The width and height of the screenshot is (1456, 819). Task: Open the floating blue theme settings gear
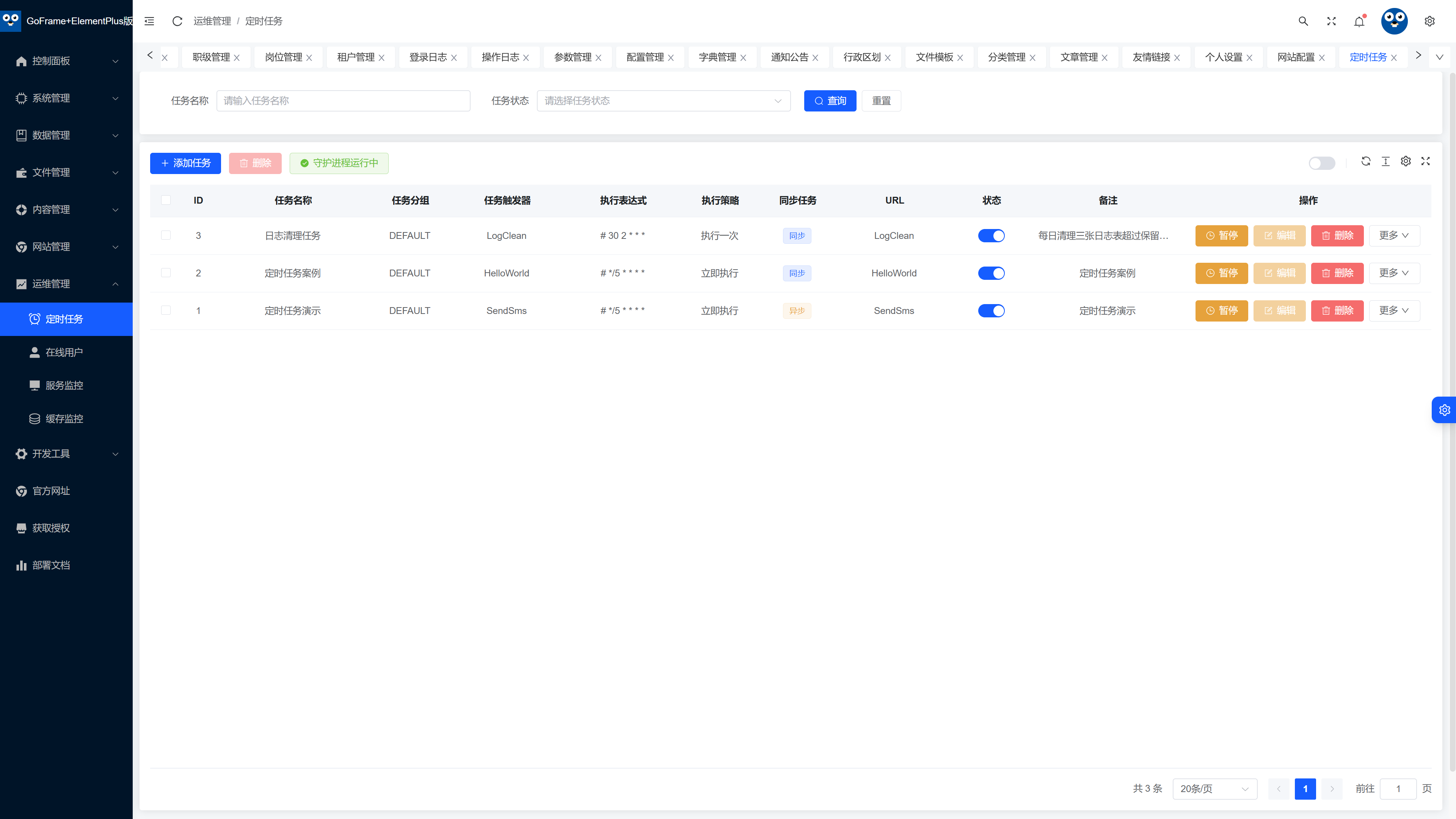tap(1444, 410)
